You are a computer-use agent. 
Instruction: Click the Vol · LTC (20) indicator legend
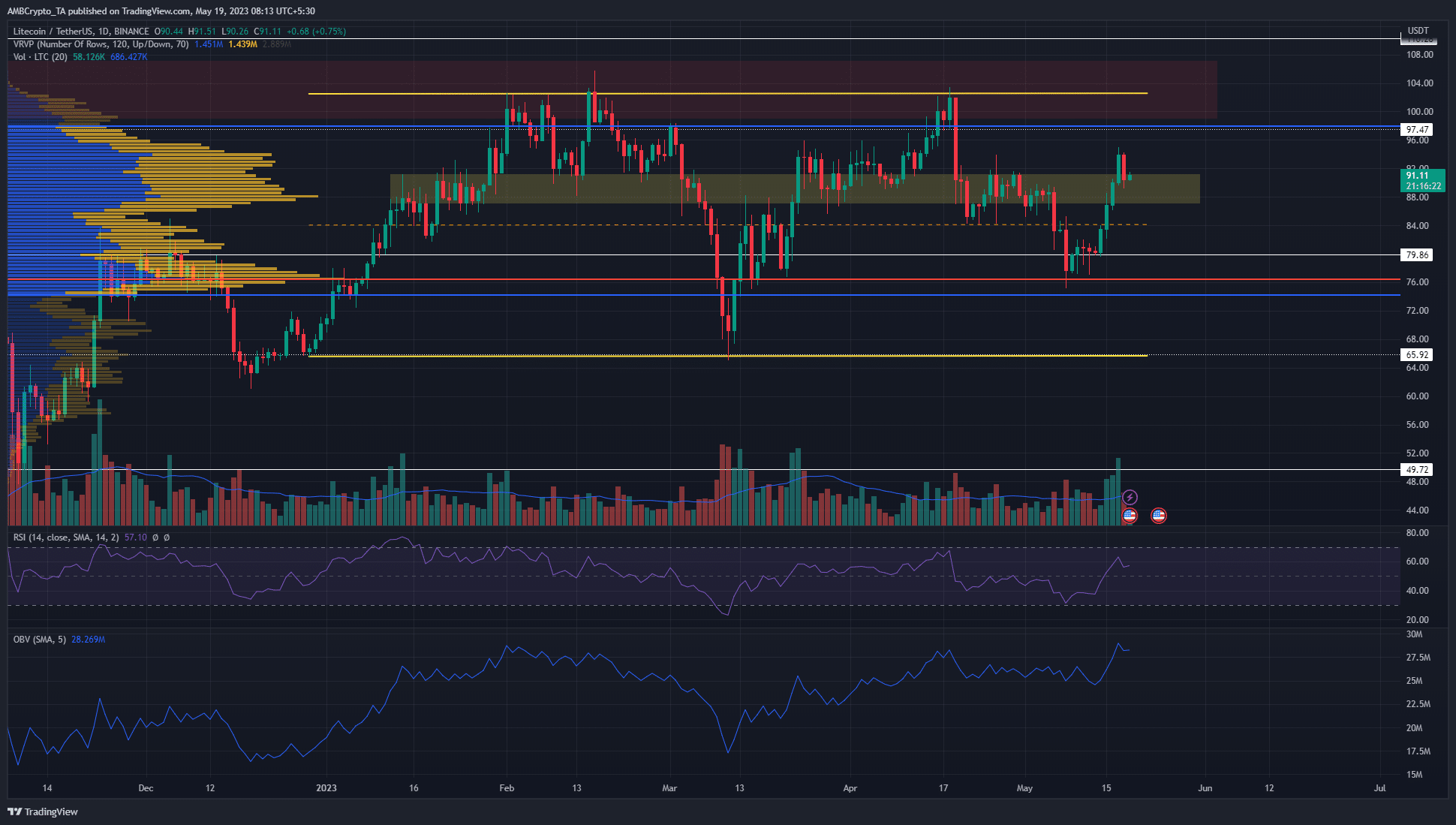click(40, 57)
